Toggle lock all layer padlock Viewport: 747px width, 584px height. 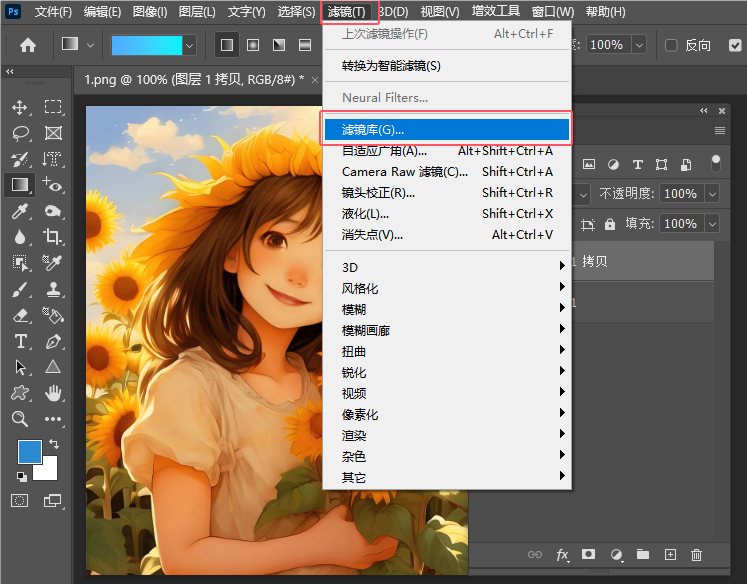(610, 224)
